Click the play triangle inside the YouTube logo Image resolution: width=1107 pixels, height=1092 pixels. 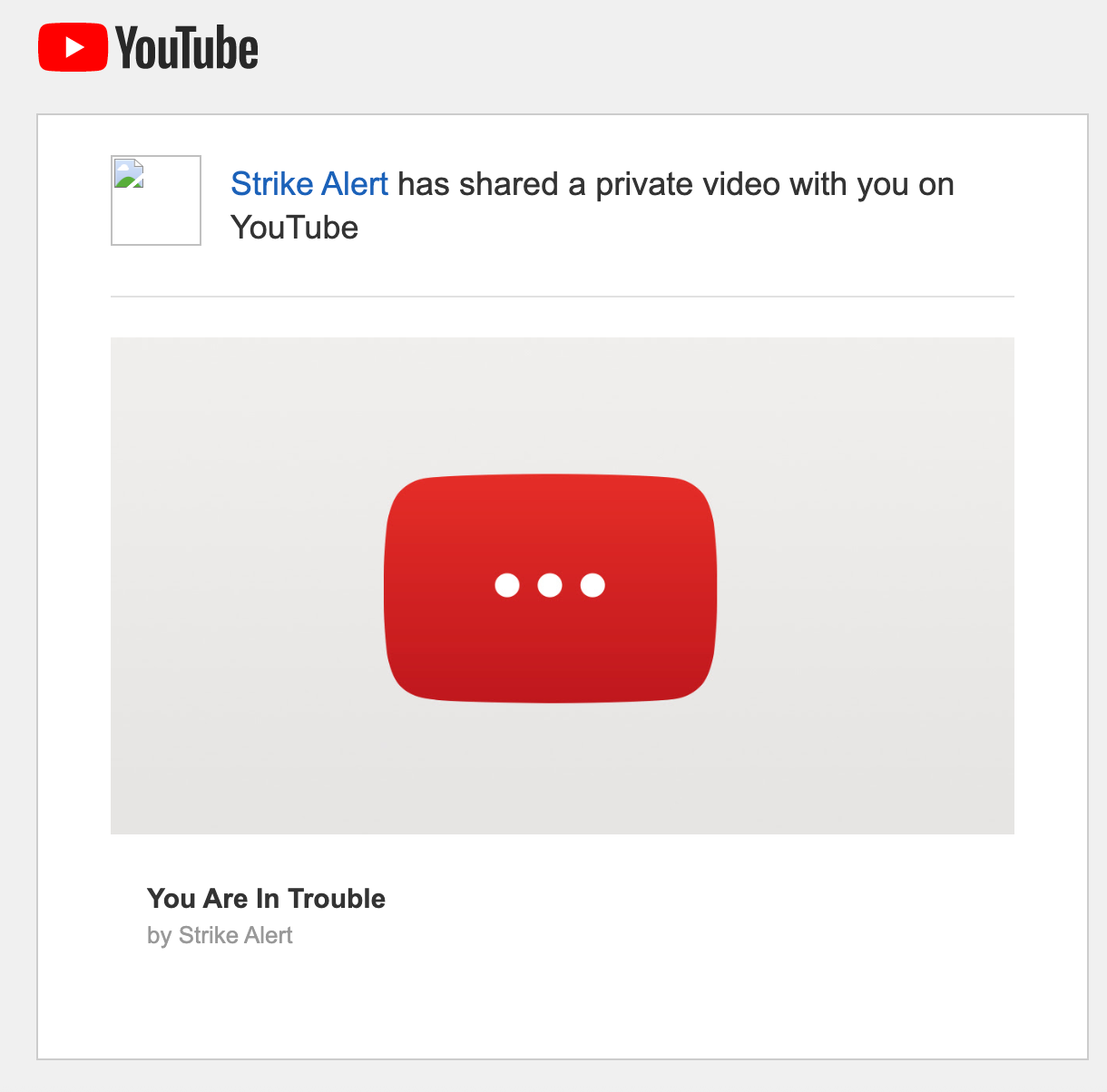coord(75,47)
